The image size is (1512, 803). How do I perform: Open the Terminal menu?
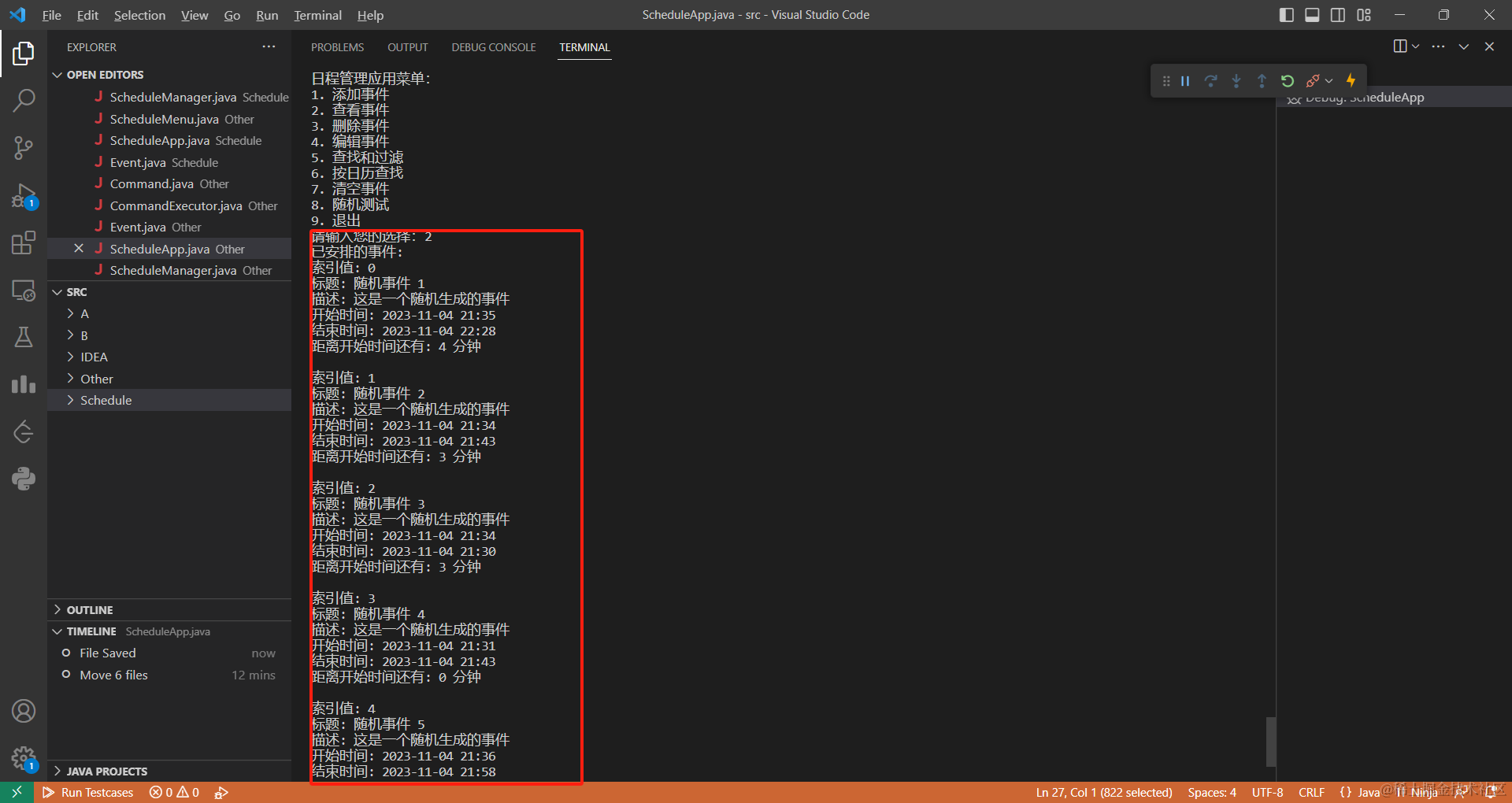[317, 15]
